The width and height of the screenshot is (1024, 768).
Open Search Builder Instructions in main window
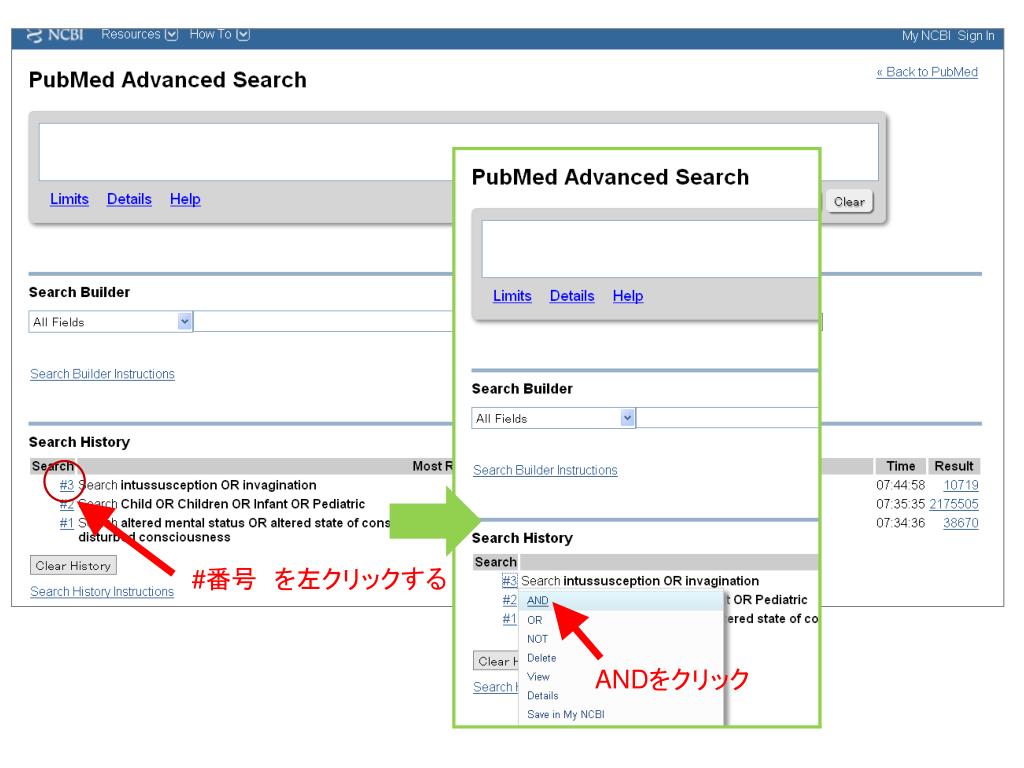[x=103, y=374]
